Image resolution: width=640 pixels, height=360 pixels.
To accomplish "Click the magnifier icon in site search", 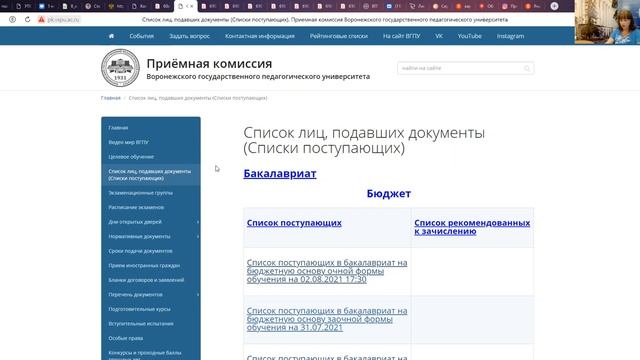I will click(x=527, y=68).
